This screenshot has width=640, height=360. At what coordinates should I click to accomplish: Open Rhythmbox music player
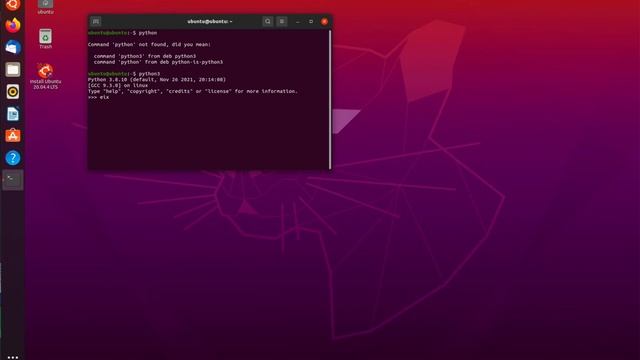click(x=13, y=91)
